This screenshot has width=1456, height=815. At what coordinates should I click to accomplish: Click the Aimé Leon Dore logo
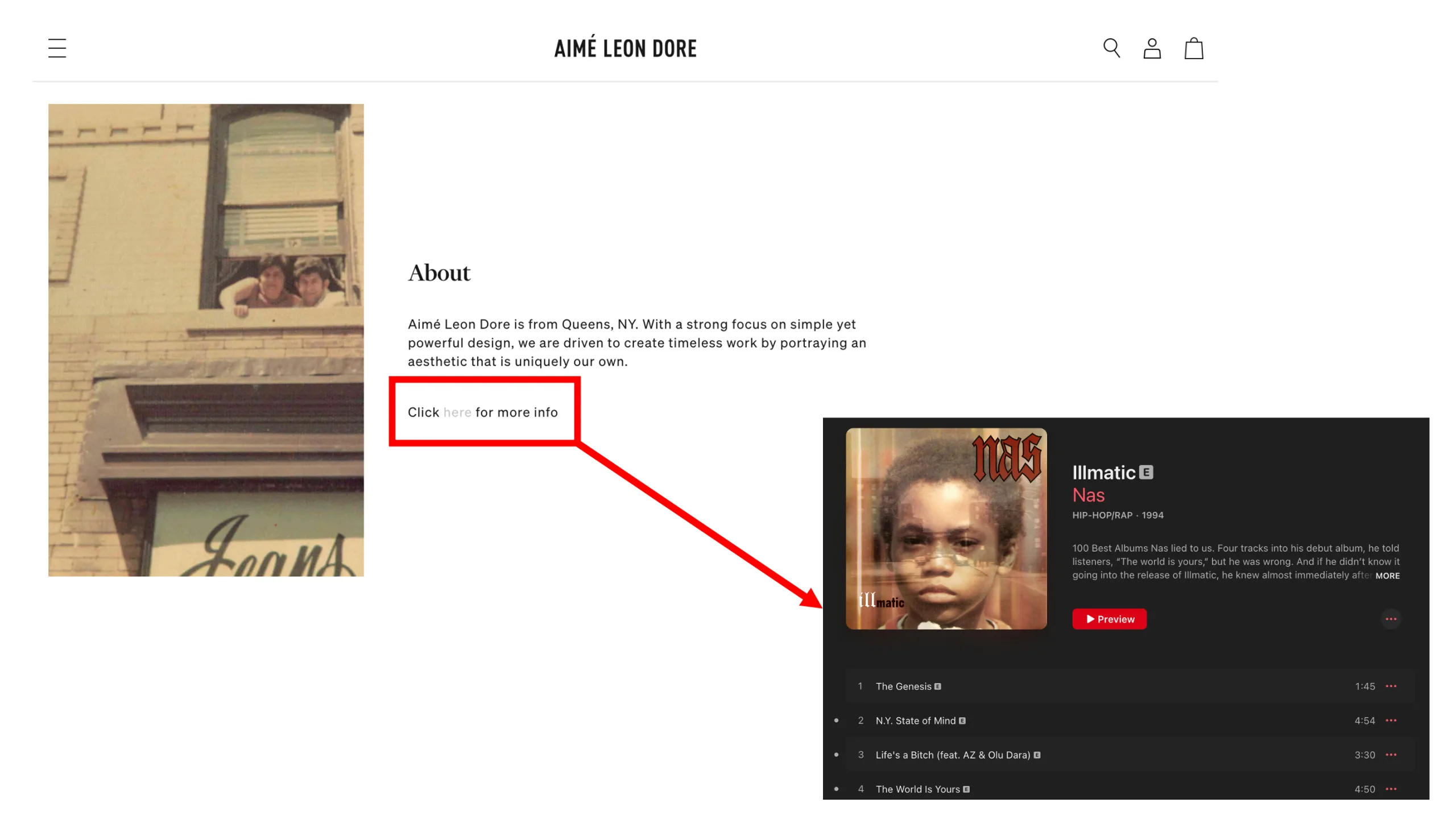(625, 47)
